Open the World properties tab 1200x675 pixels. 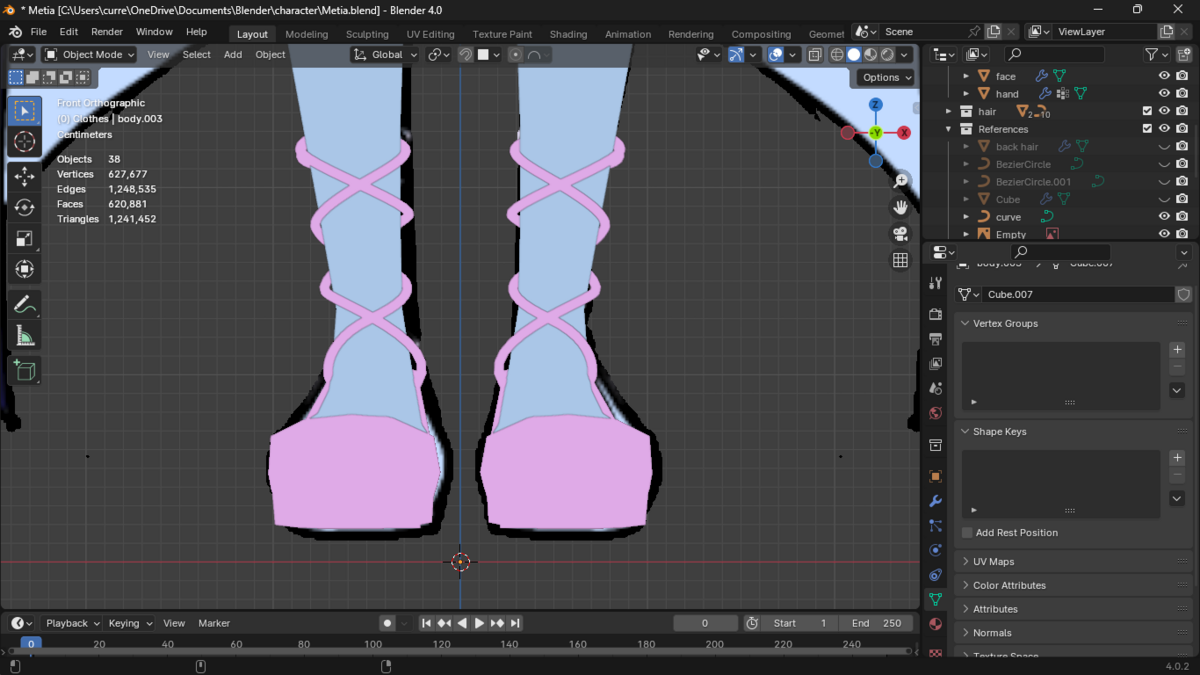tap(935, 413)
